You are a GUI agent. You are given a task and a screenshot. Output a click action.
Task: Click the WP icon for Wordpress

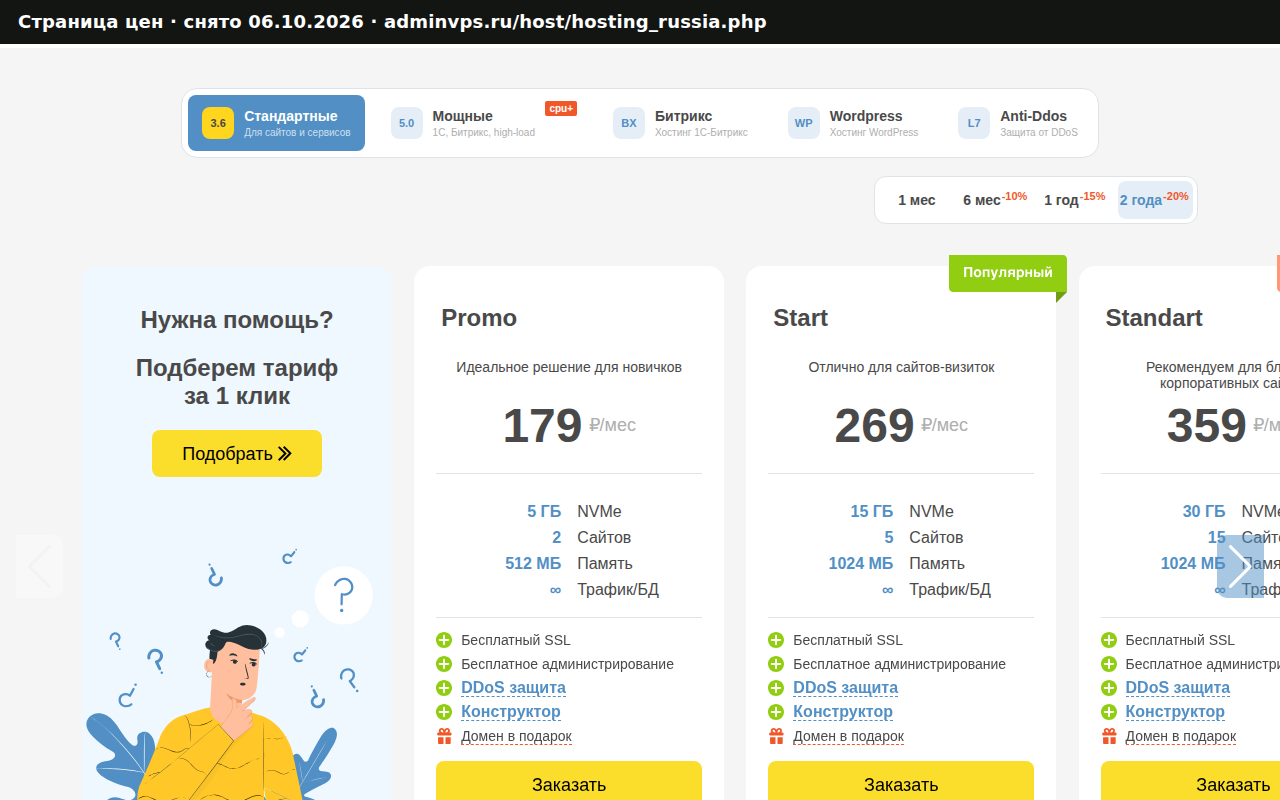point(804,123)
